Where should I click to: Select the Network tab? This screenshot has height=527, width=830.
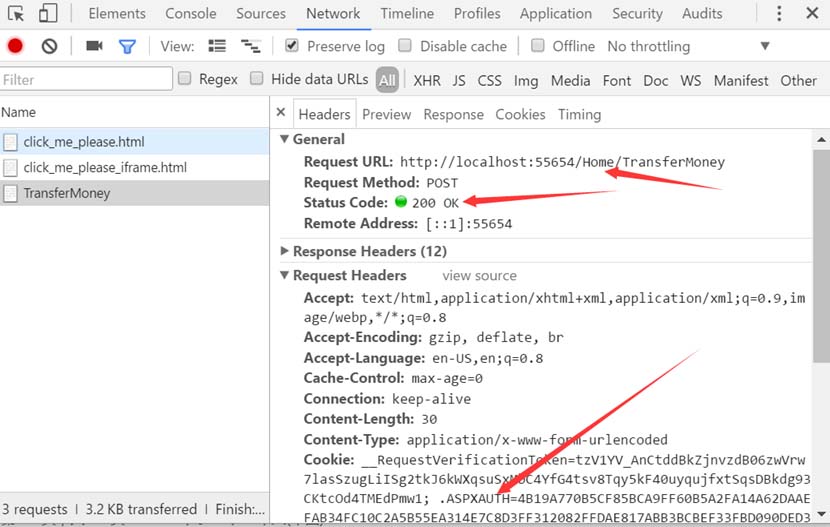[x=333, y=13]
